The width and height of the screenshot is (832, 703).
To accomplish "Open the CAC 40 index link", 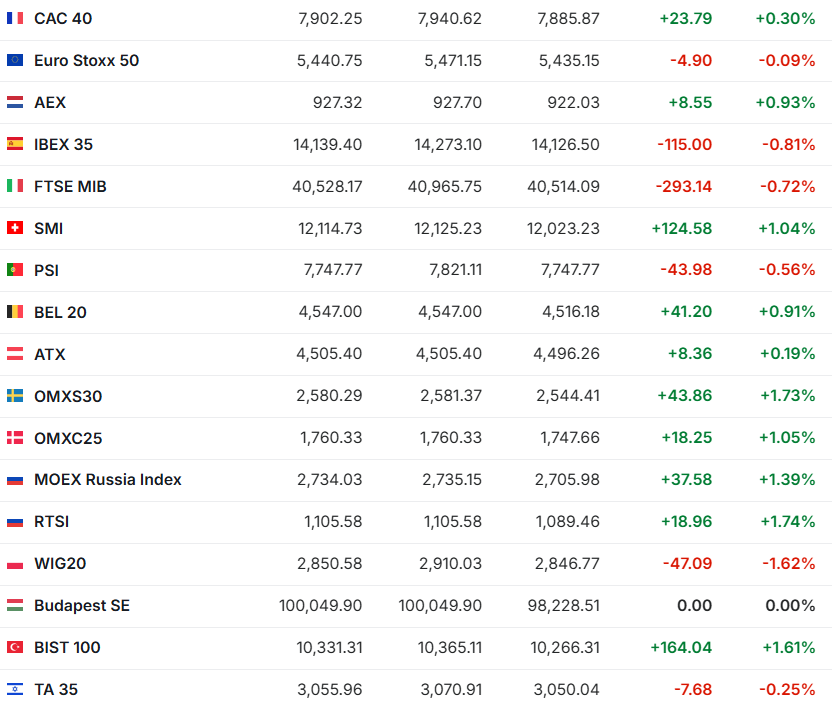I will (62, 18).
